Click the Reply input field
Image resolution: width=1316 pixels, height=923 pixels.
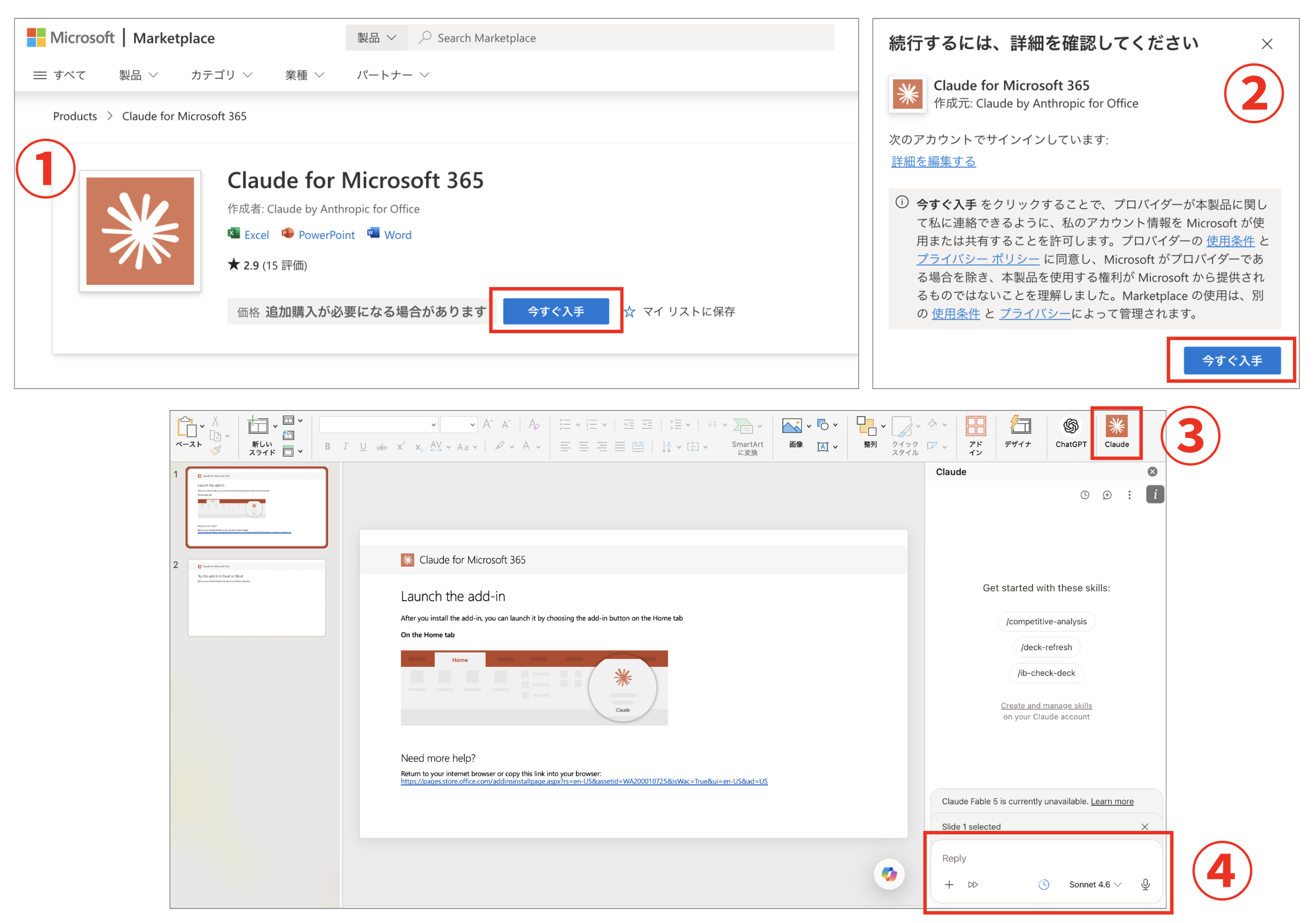pos(1046,858)
